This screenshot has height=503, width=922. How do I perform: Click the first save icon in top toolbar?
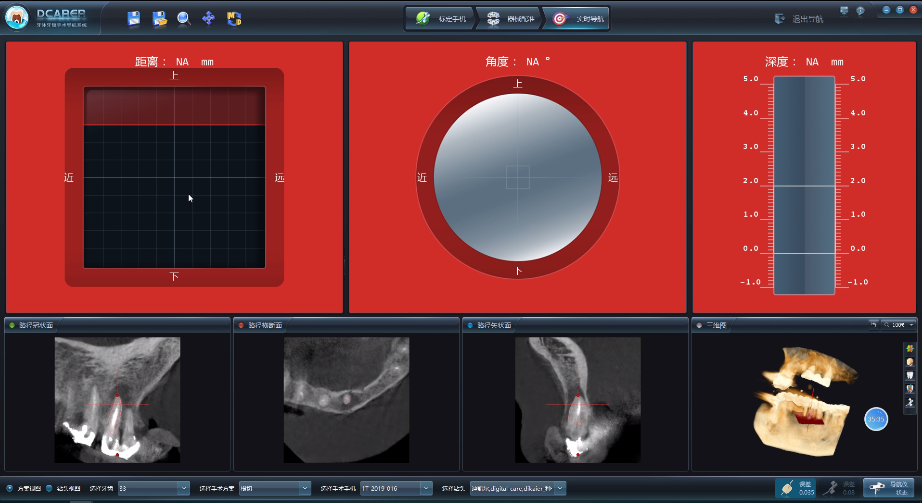[134, 18]
